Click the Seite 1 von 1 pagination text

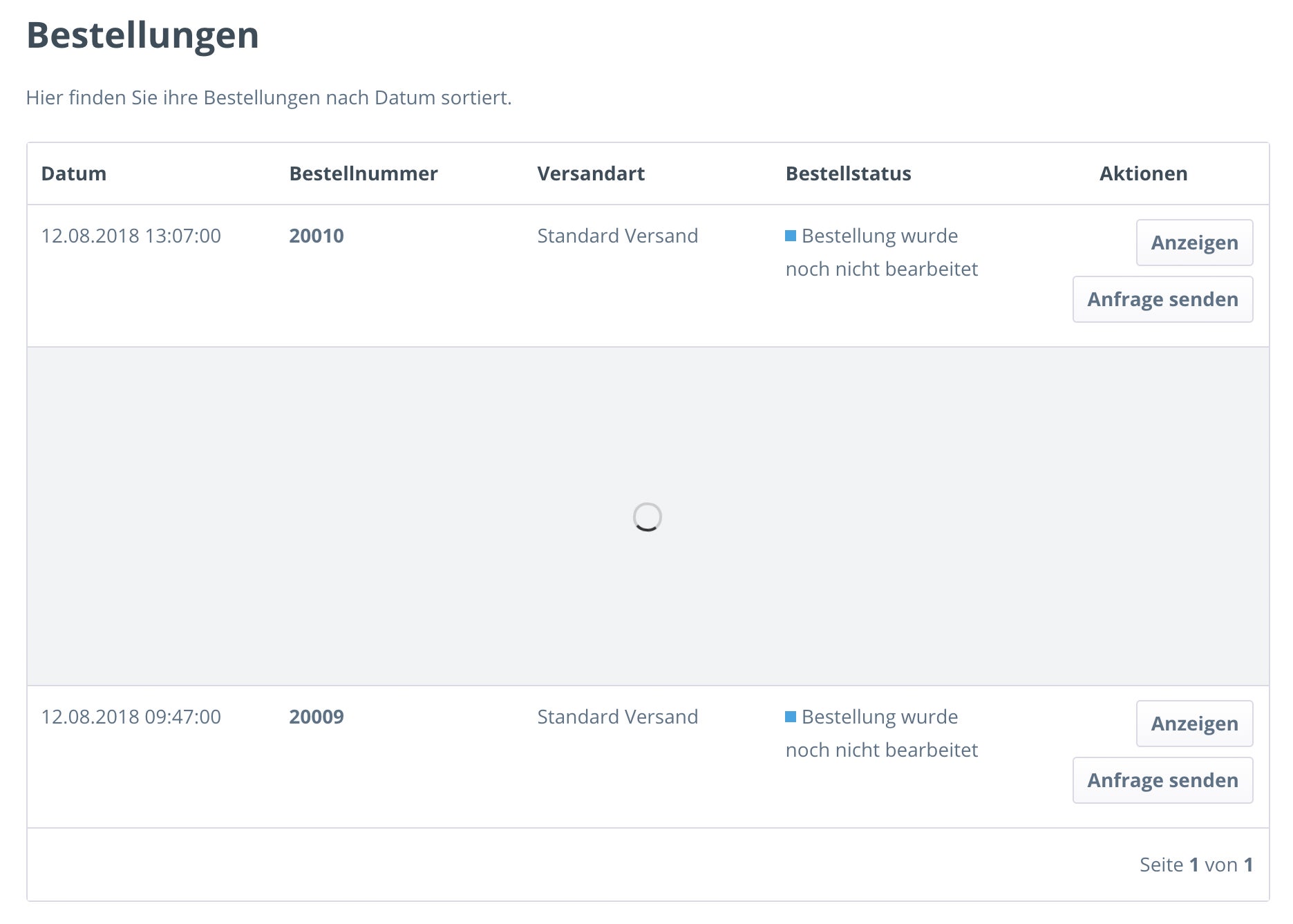[x=1196, y=865]
